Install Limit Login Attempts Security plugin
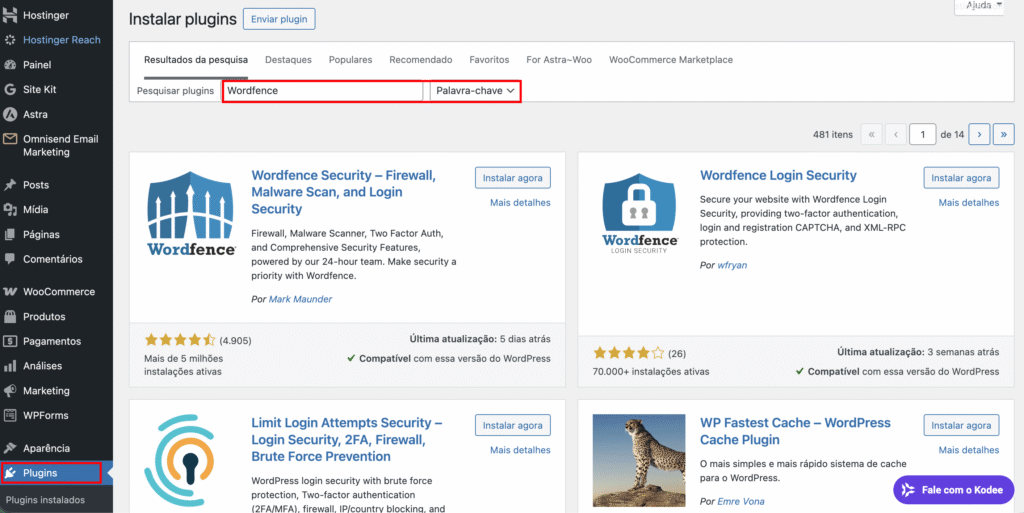This screenshot has height=513, width=1024. click(x=513, y=425)
